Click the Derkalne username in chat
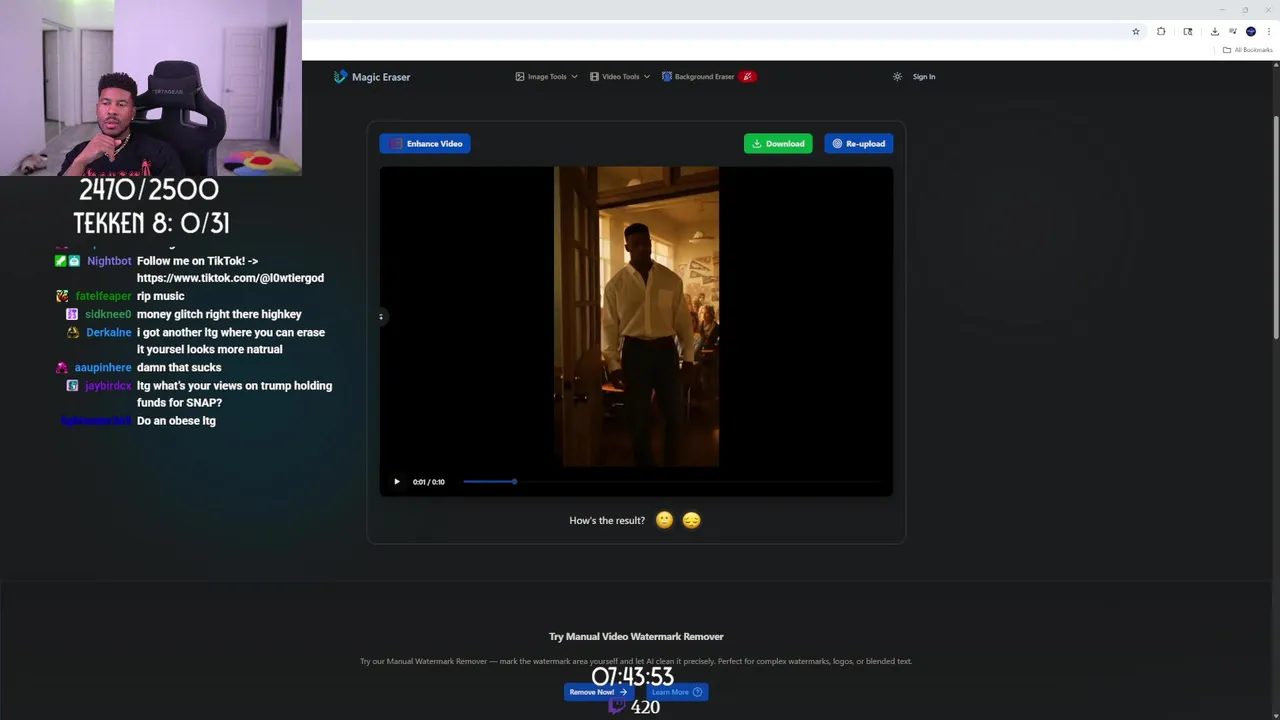The image size is (1280, 720). coord(109,332)
